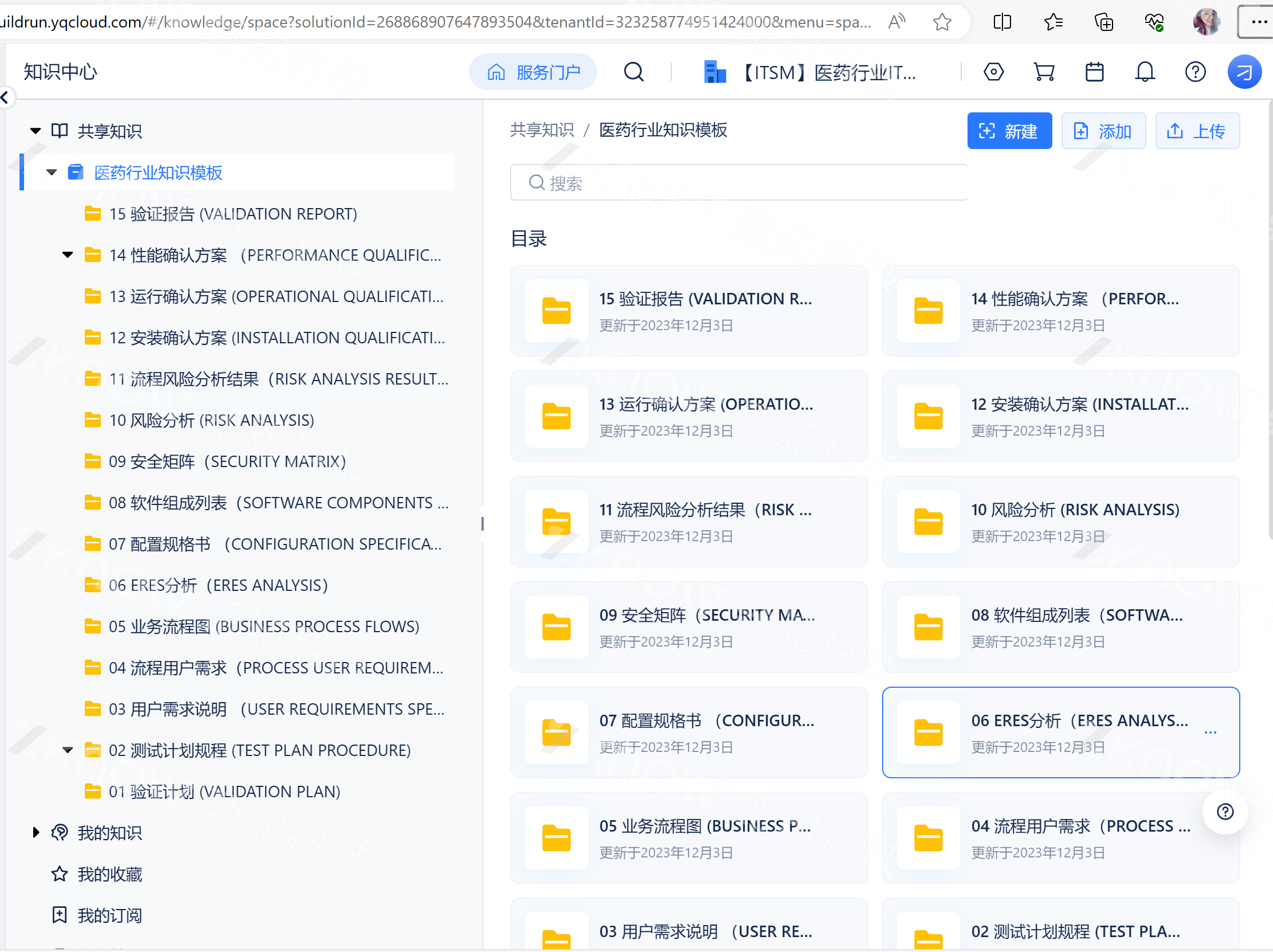1273x952 pixels.
Task: Open the 【ITSM】医药行业IT... solution selector
Action: [810, 73]
